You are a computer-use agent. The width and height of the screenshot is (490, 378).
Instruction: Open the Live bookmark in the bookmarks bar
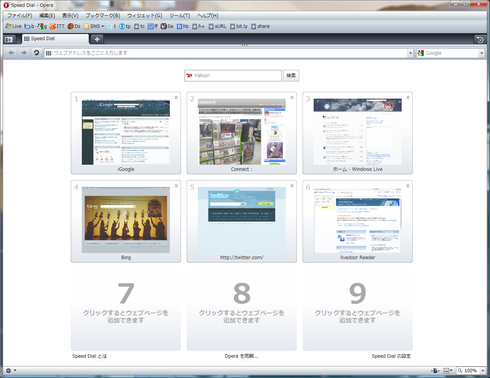coord(13,26)
